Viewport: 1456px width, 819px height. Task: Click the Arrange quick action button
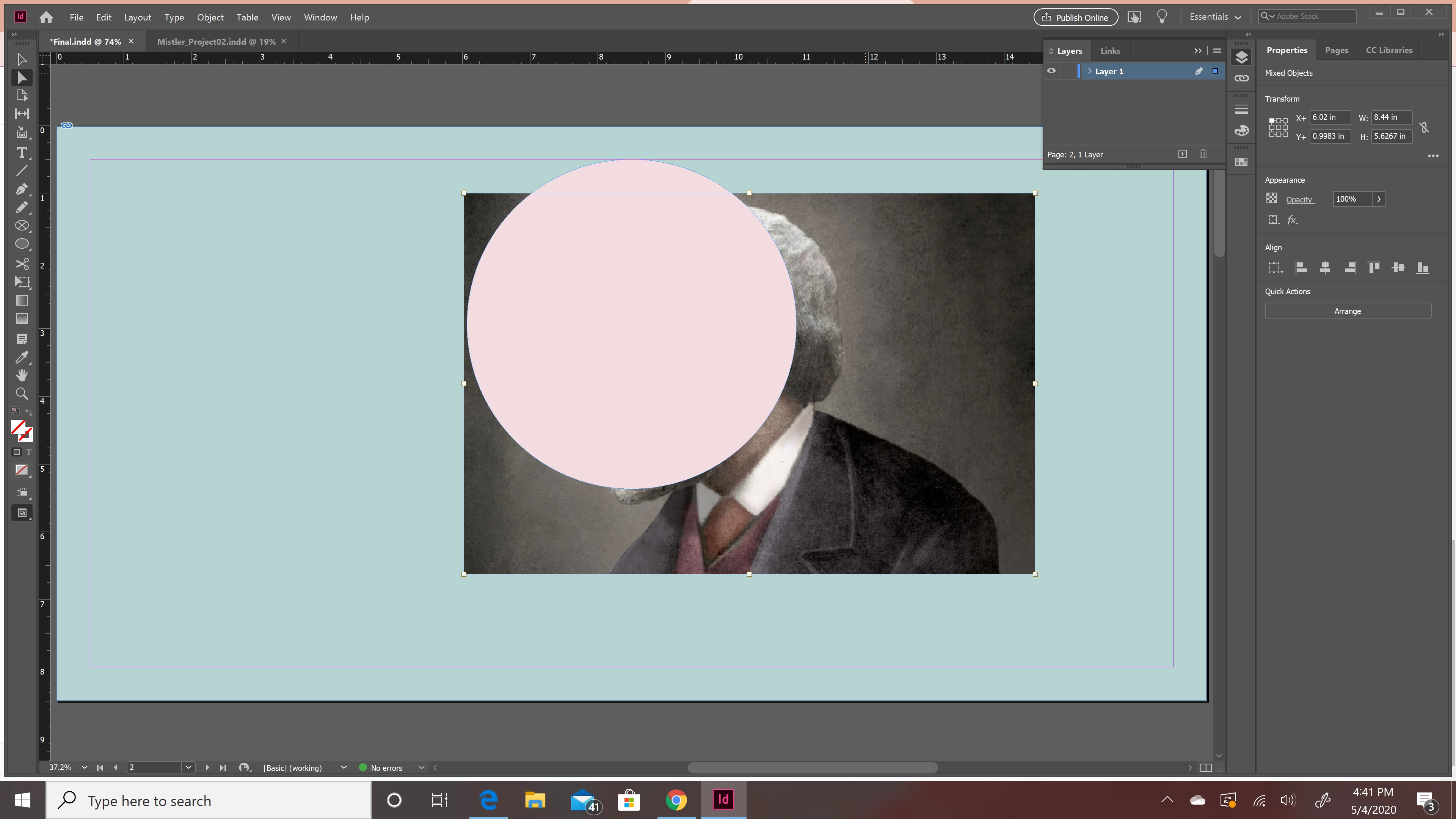[1348, 311]
